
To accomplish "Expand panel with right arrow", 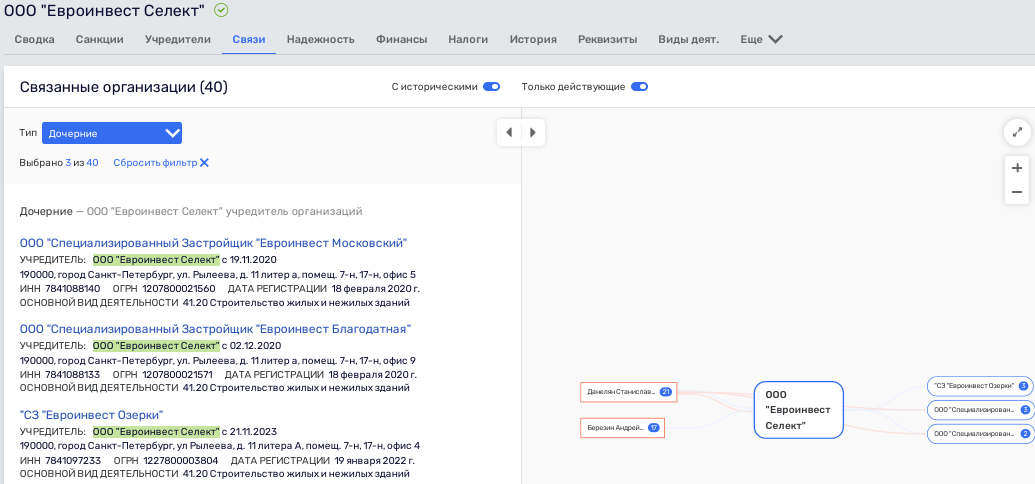I will point(533,132).
